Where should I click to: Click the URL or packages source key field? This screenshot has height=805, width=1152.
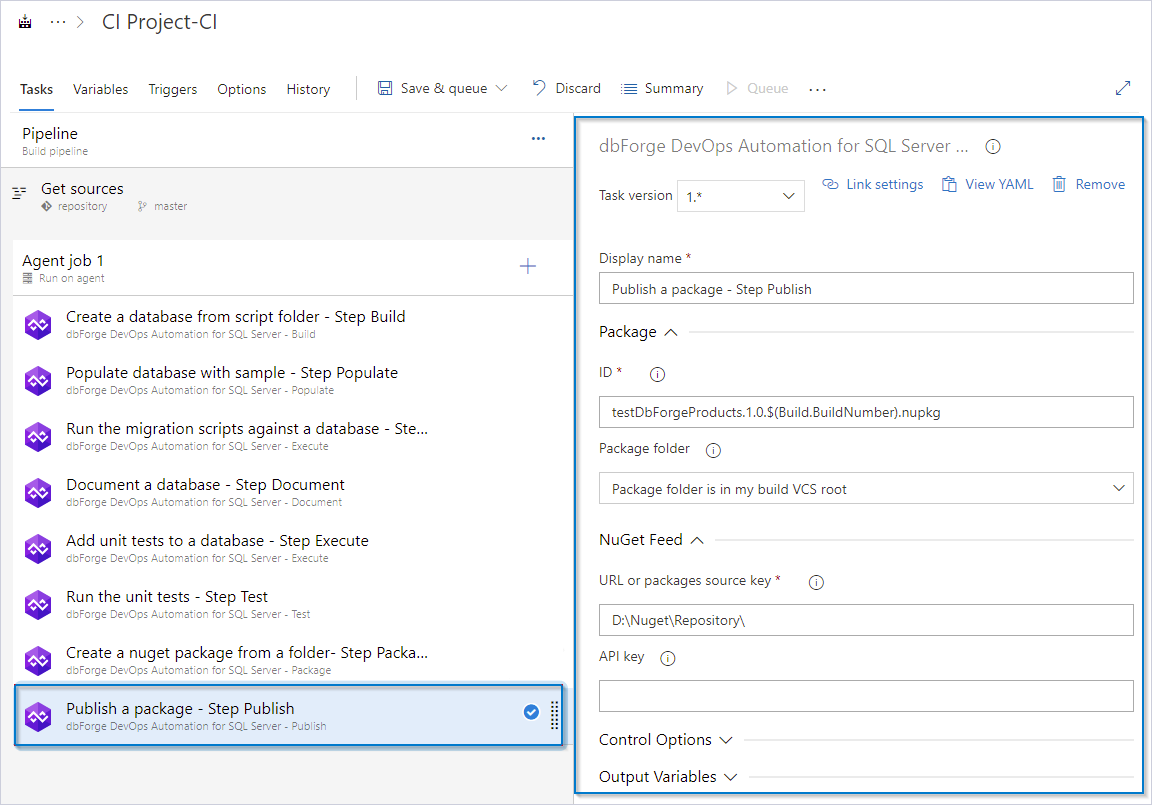[x=866, y=620]
